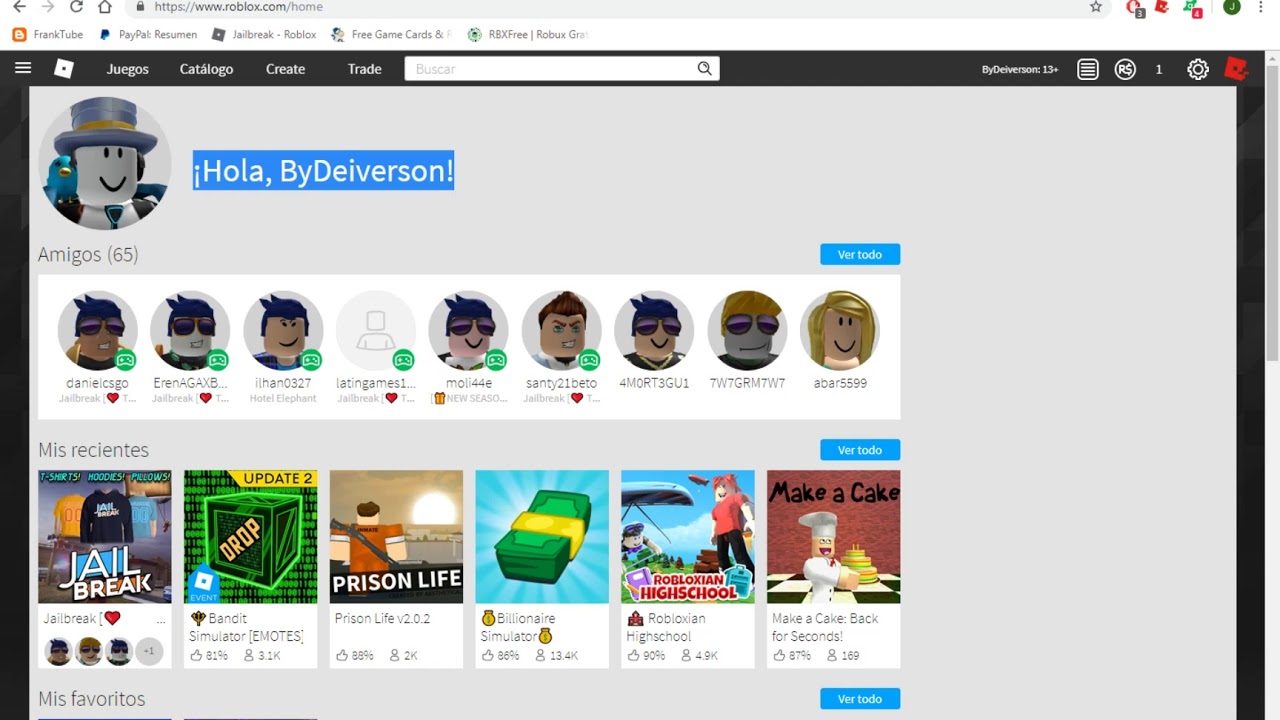Open the news feed list icon
1280x720 pixels.
pos(1088,69)
